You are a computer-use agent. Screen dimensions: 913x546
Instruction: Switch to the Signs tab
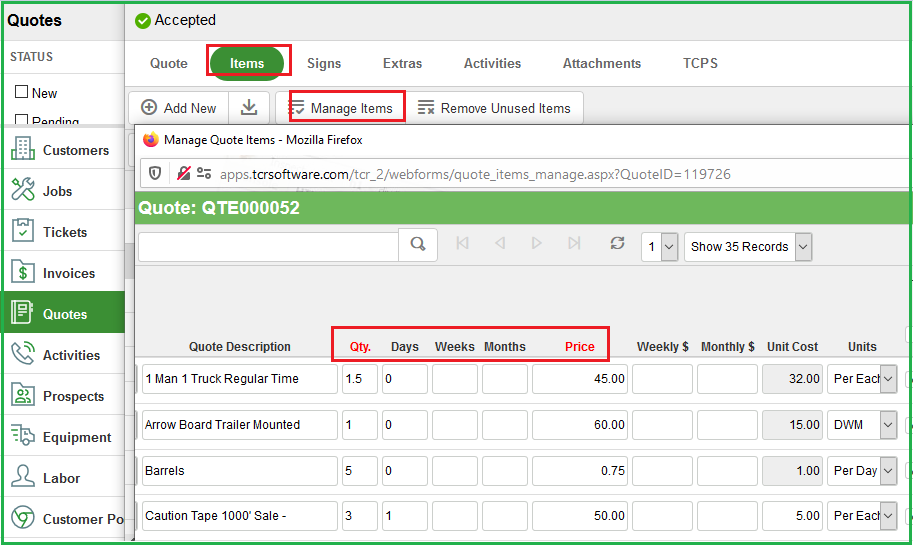click(324, 63)
